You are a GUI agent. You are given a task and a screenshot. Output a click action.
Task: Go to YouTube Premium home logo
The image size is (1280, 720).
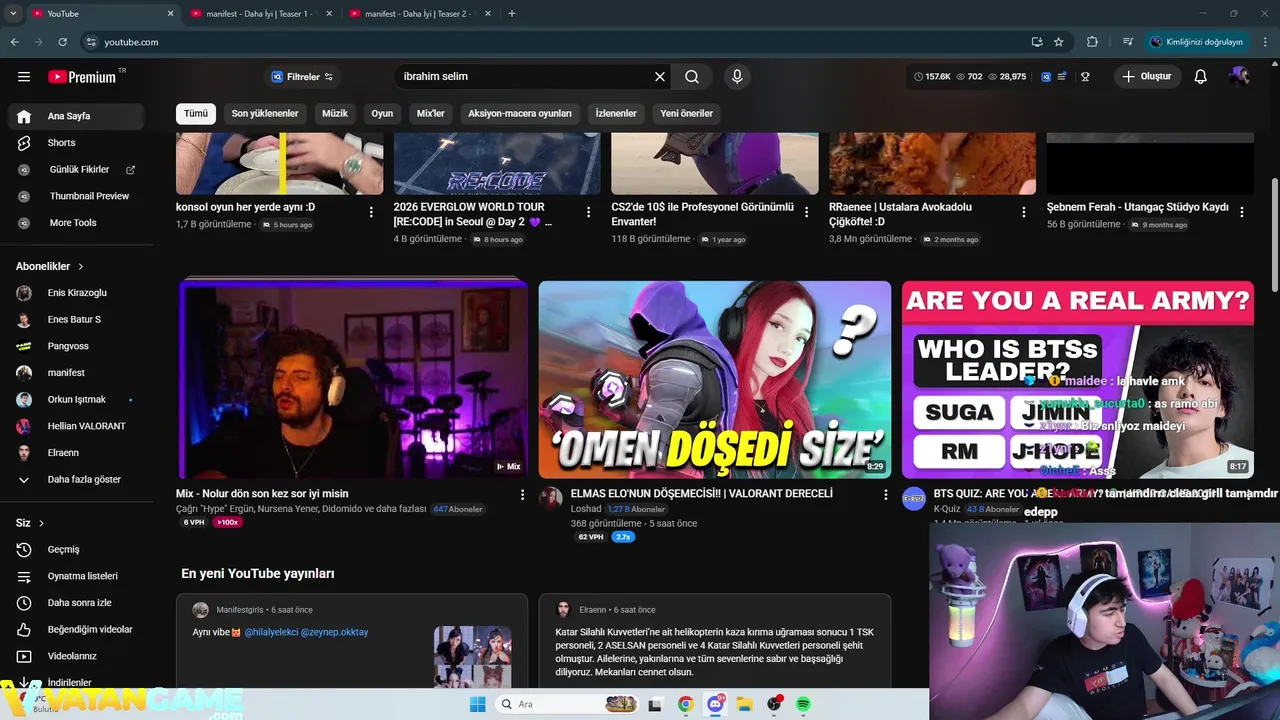[82, 77]
